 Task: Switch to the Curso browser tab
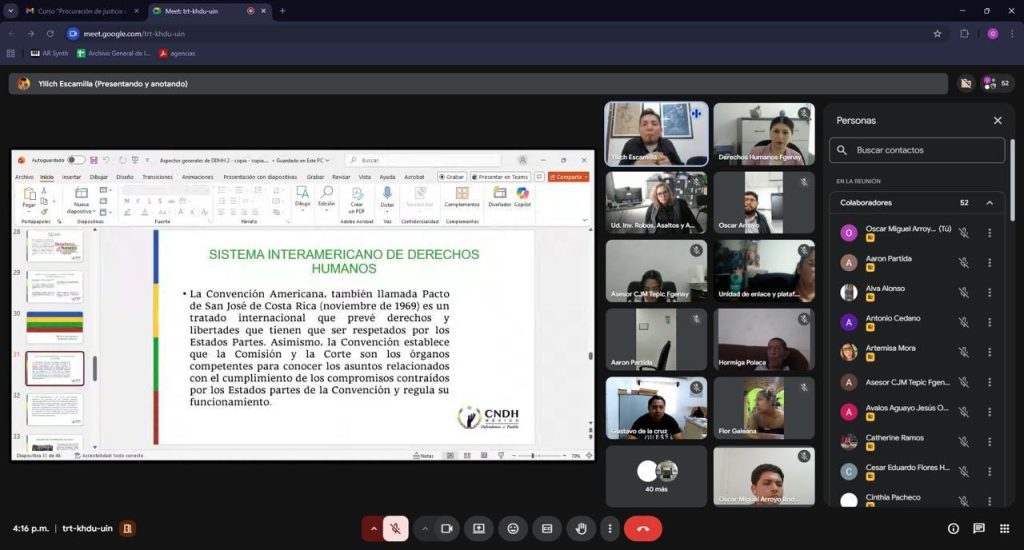[x=82, y=11]
